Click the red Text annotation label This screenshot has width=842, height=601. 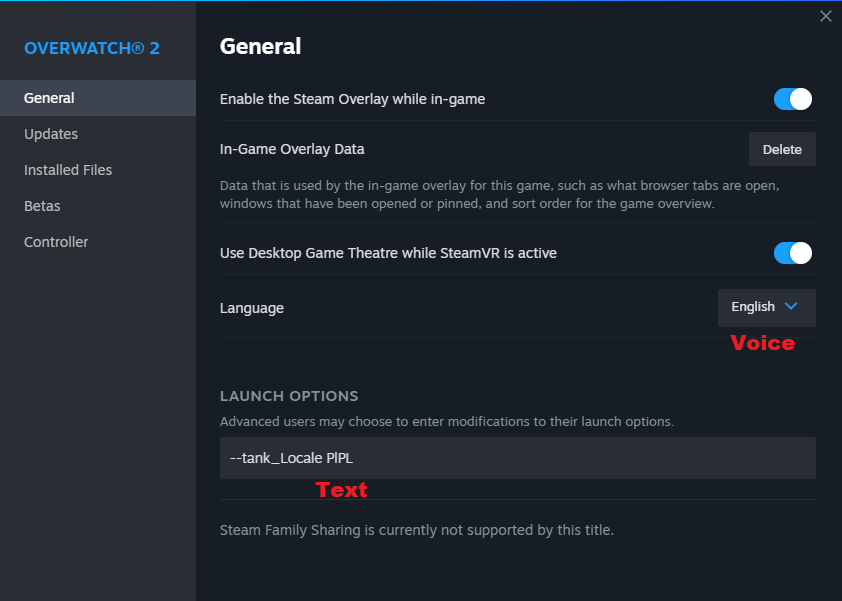tap(341, 490)
